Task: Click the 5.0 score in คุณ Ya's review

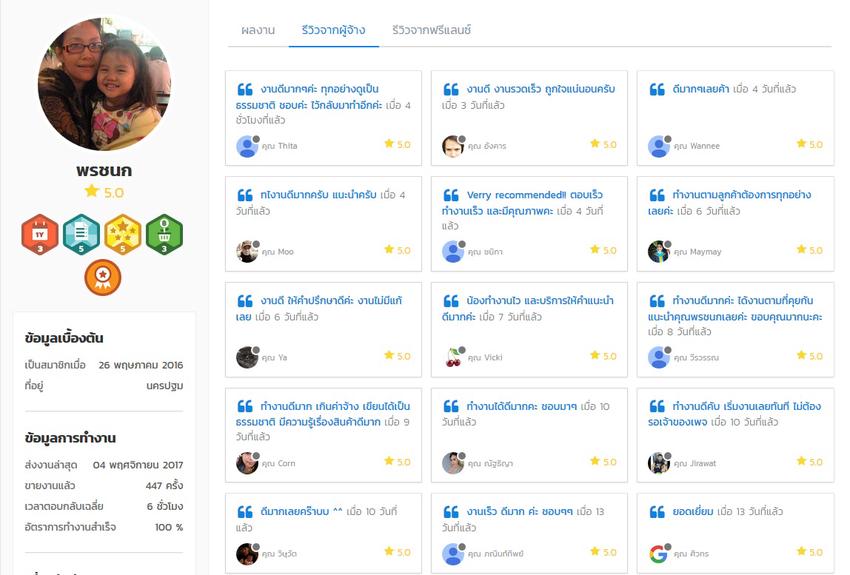Action: pyautogui.click(x=404, y=356)
